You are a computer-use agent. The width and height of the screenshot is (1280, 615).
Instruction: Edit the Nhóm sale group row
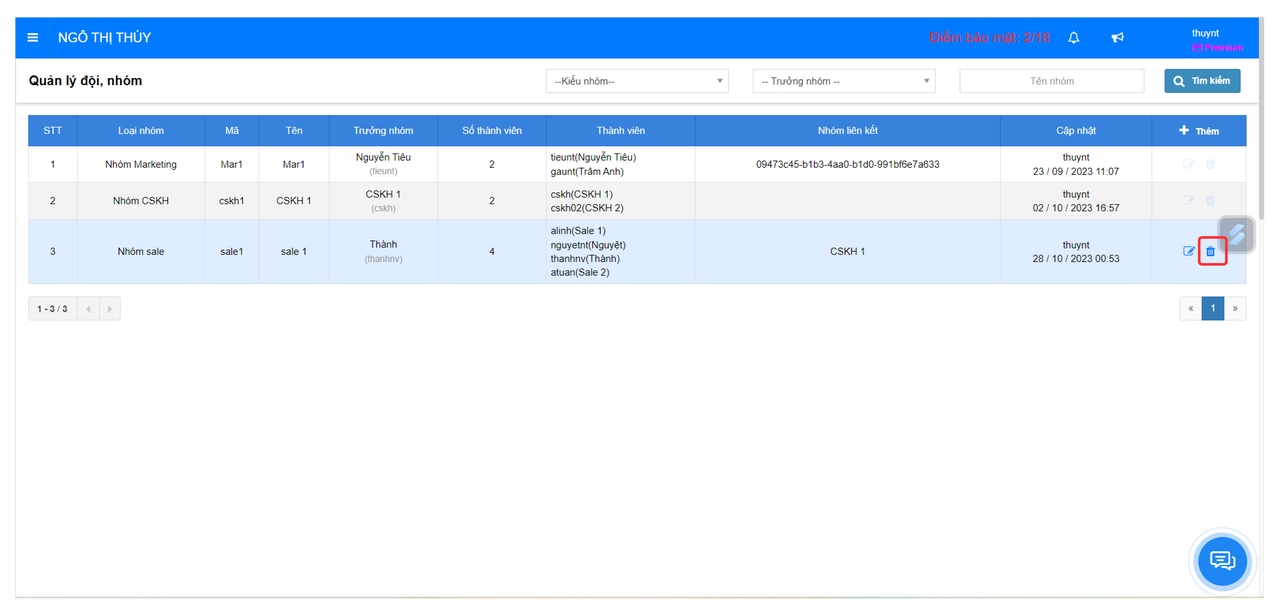[x=1189, y=252]
